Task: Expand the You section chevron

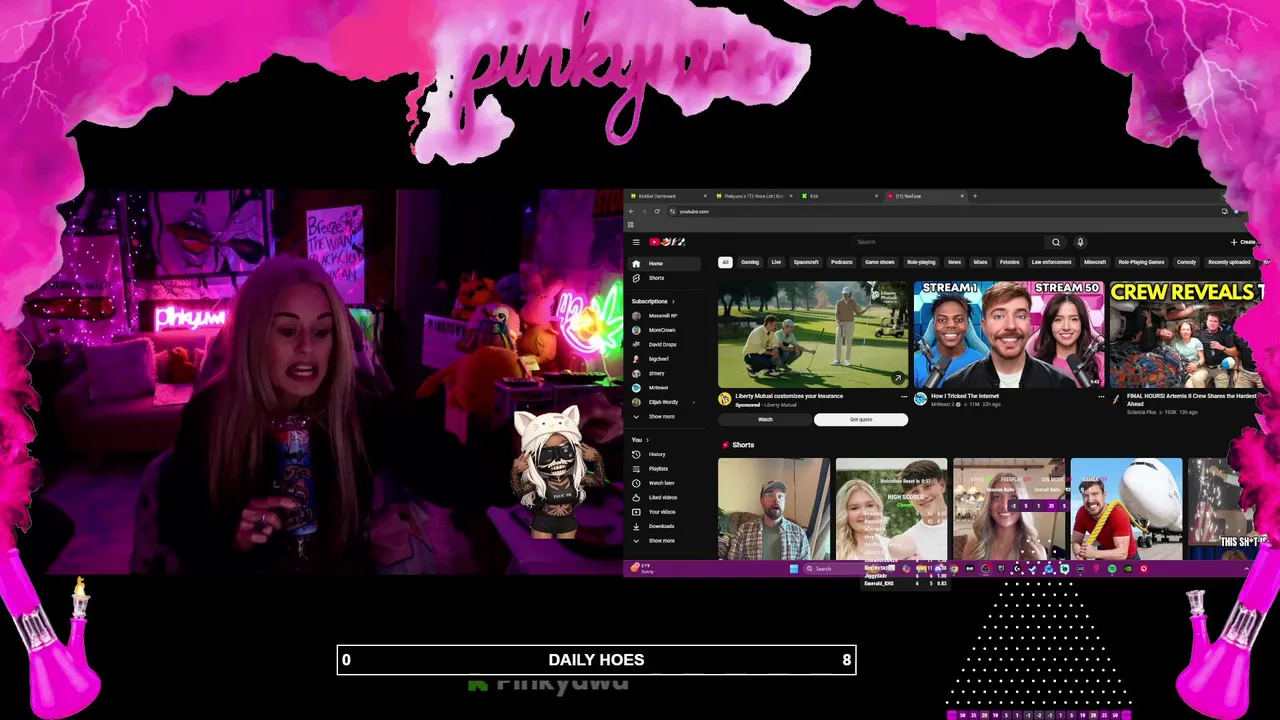Action: [647, 440]
